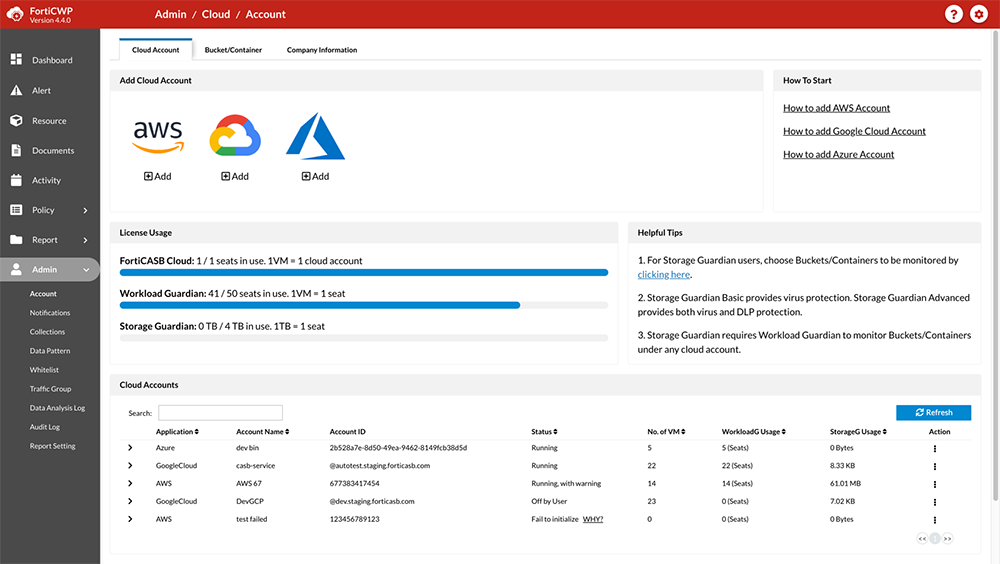The height and width of the screenshot is (564, 1000).
Task: Go to next page of accounts table
Action: (x=948, y=538)
